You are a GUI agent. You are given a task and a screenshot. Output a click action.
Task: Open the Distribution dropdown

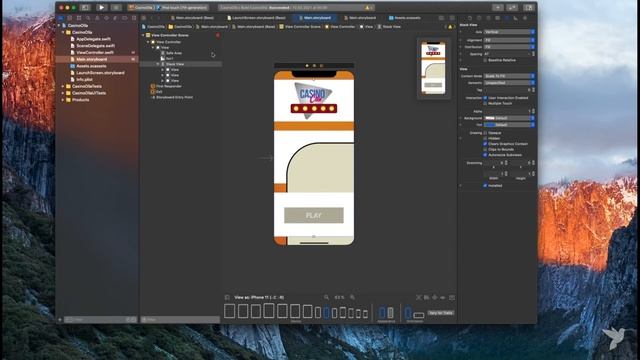coord(509,47)
